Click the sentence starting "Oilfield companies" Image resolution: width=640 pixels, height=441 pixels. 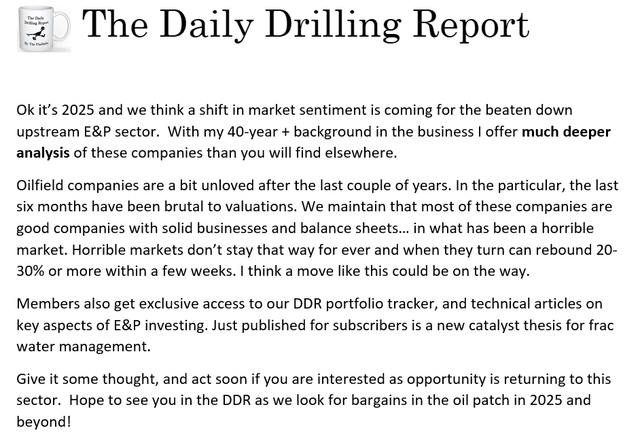[x=250, y=185]
